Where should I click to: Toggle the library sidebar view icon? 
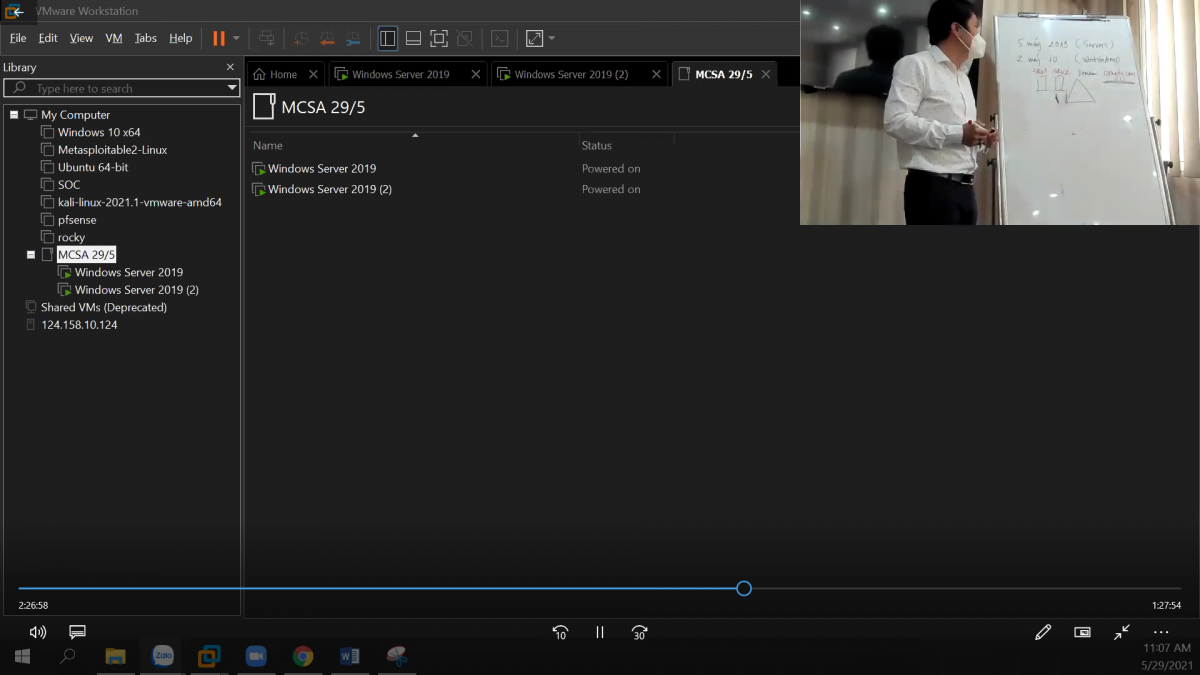[x=388, y=39]
